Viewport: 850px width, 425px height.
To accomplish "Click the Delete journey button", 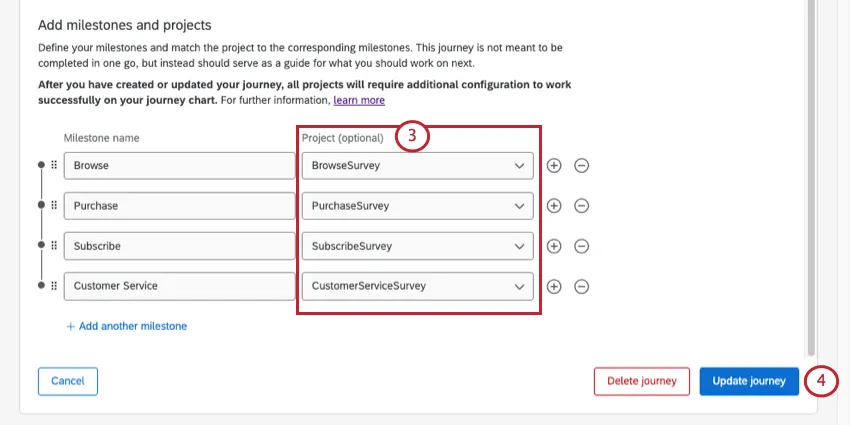I will click(x=641, y=381).
